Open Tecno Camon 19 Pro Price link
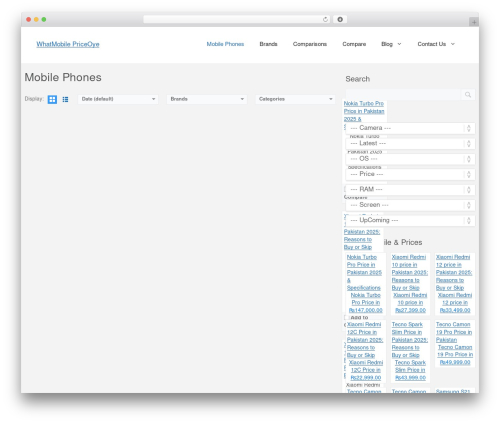This screenshot has width=500, height=423. coord(454,332)
